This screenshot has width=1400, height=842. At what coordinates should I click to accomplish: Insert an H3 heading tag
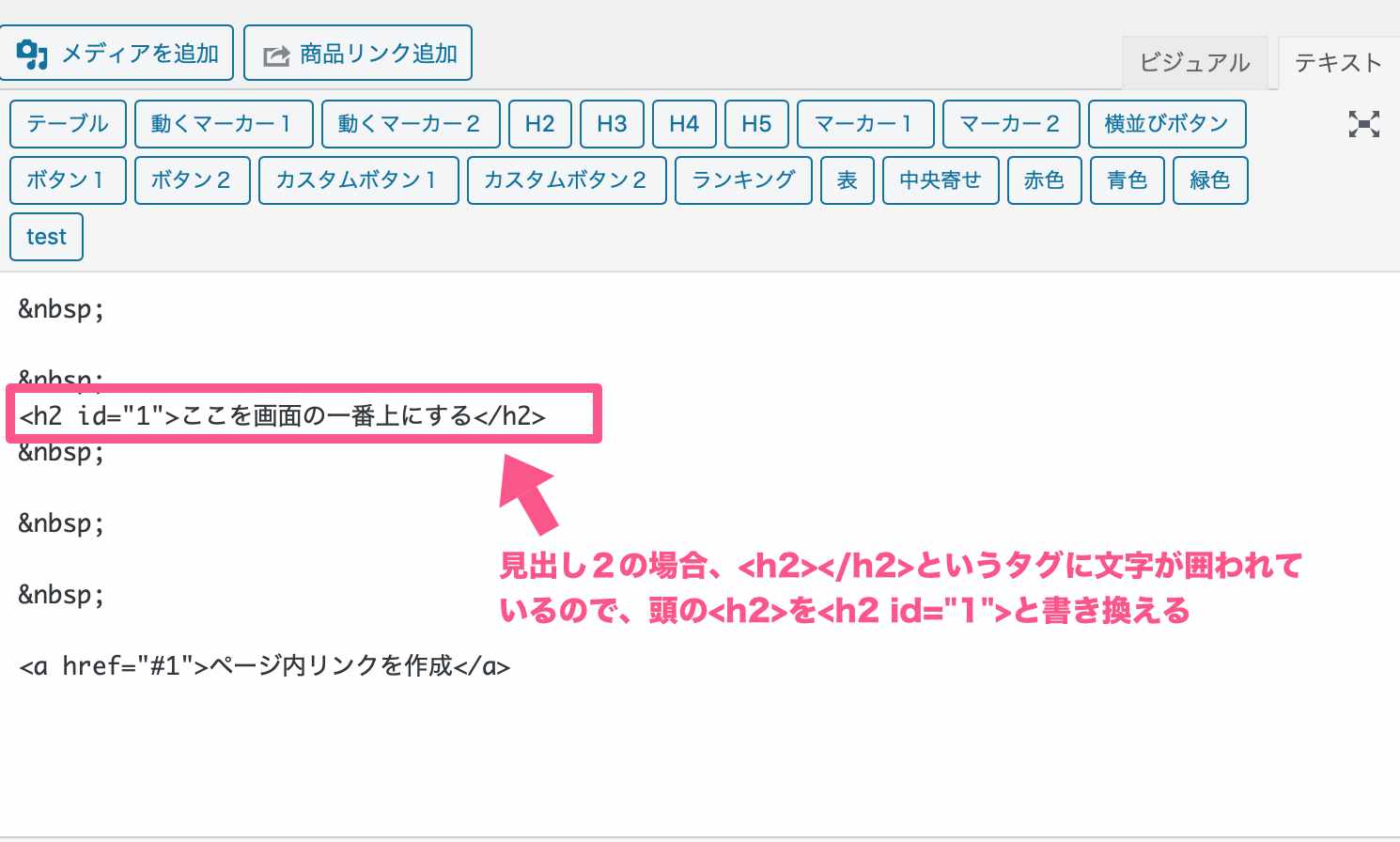pos(612,124)
